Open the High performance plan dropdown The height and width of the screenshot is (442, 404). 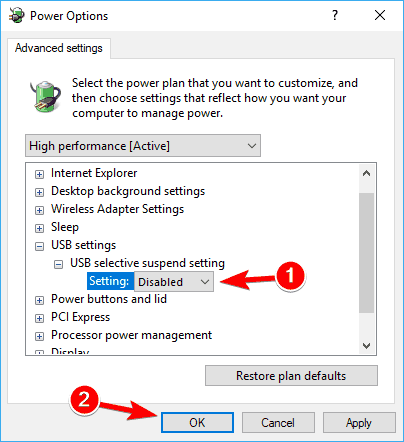point(143,146)
